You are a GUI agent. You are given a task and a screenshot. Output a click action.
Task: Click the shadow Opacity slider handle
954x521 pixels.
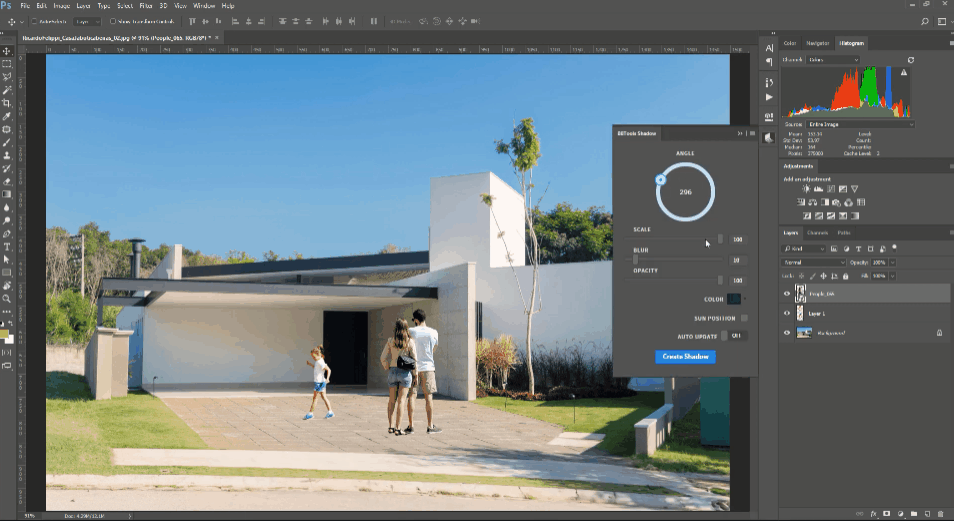720,280
